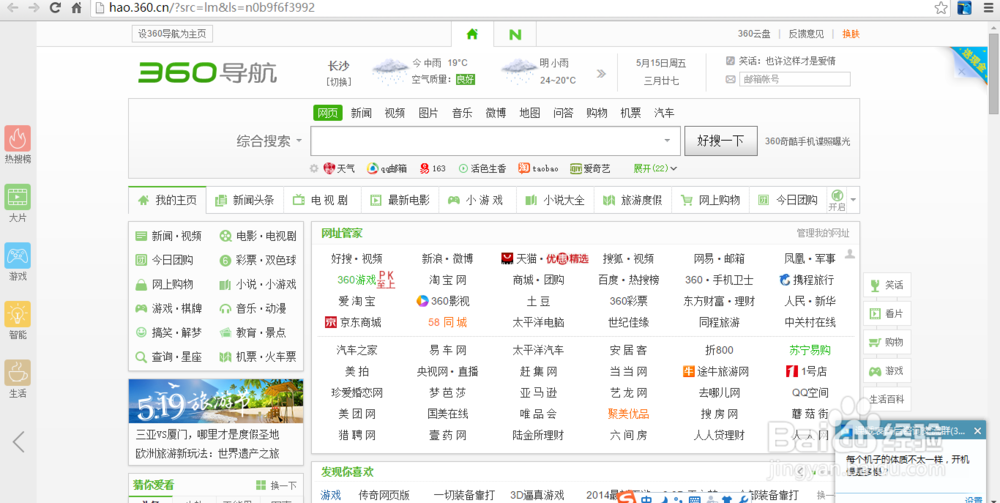Select the 网页 search tab
The height and width of the screenshot is (503, 1000).
pyautogui.click(x=328, y=113)
